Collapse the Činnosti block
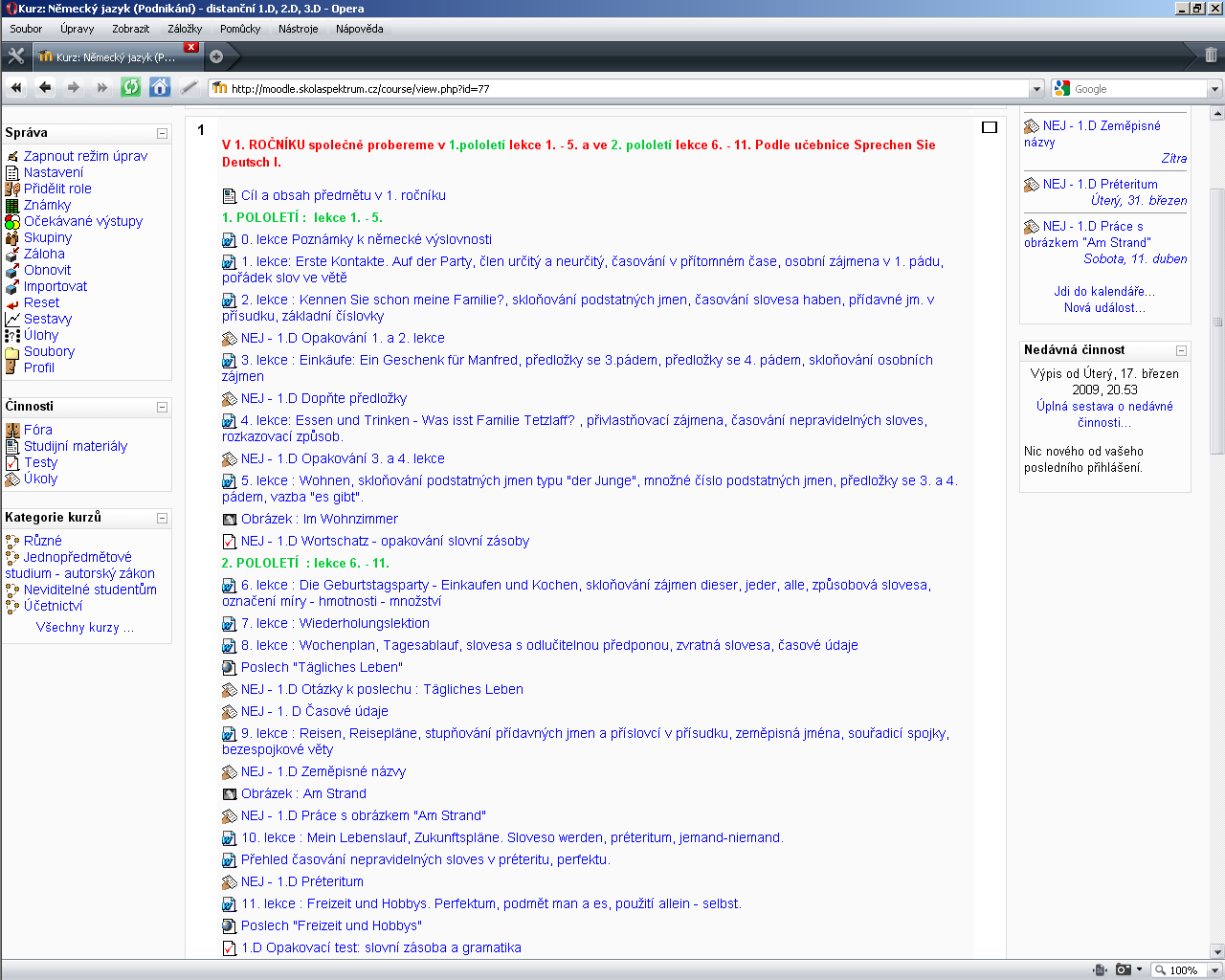This screenshot has height=980, width=1225. [x=162, y=407]
